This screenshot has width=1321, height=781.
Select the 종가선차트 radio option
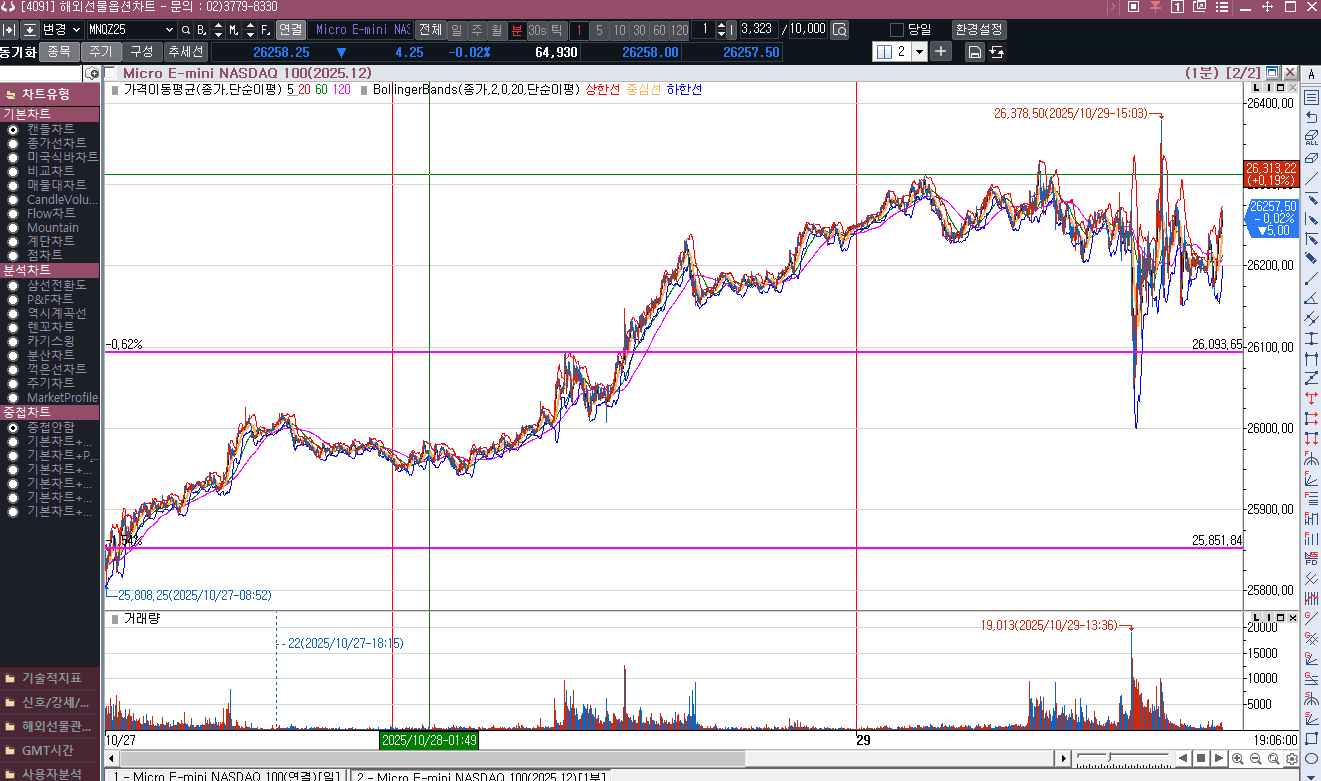13,144
